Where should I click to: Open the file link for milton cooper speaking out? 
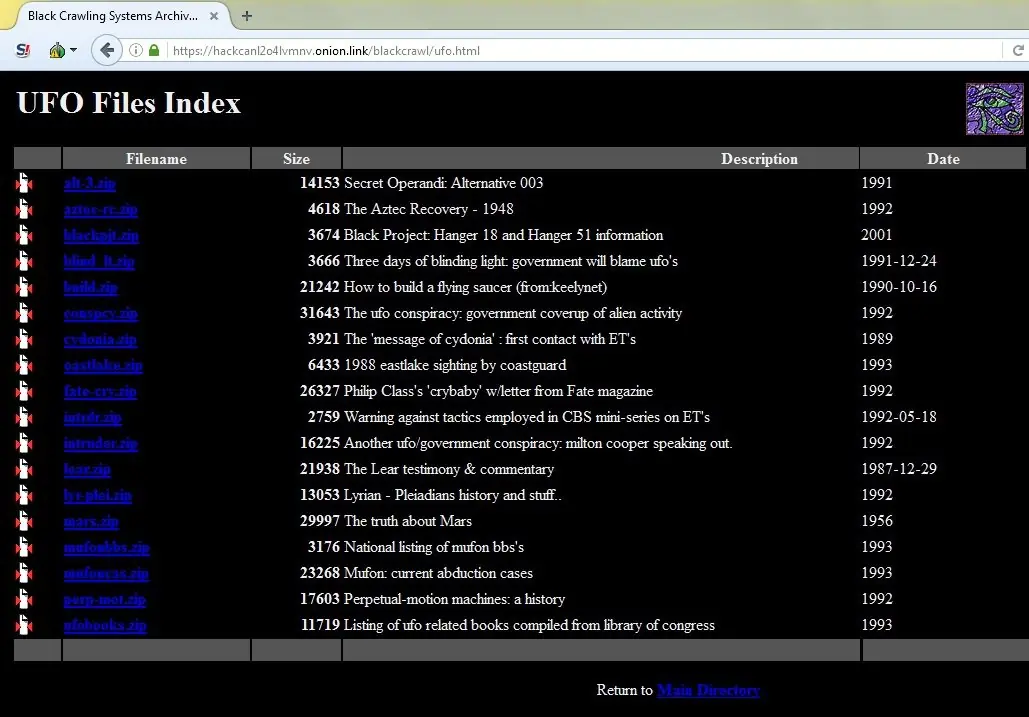[x=100, y=443]
